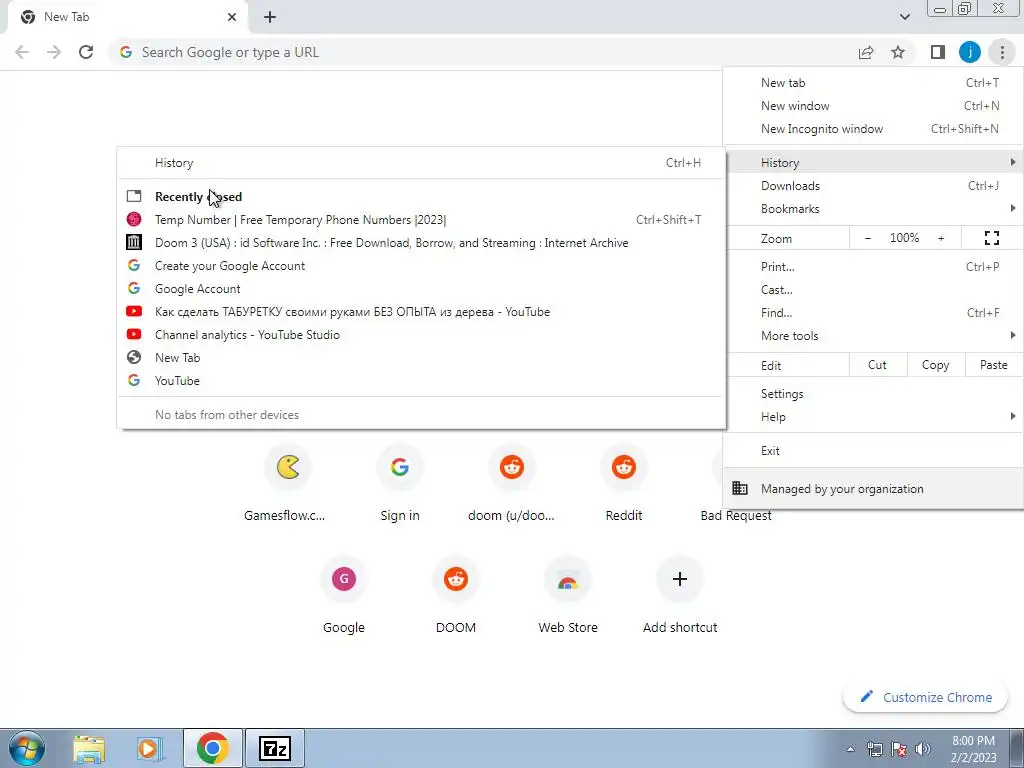Decrease zoom with minus button

(x=867, y=238)
